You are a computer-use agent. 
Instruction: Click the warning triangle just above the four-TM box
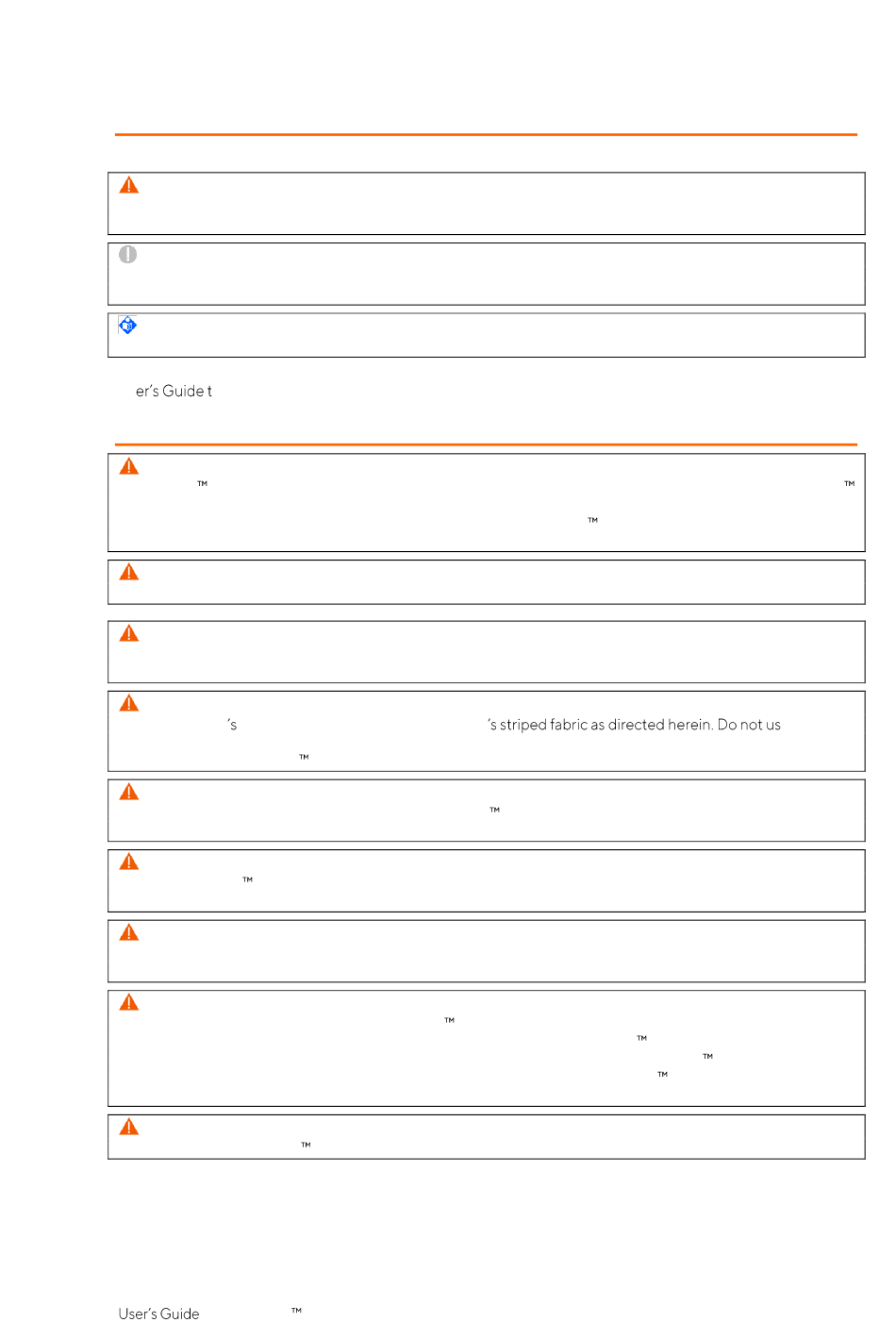tap(129, 932)
